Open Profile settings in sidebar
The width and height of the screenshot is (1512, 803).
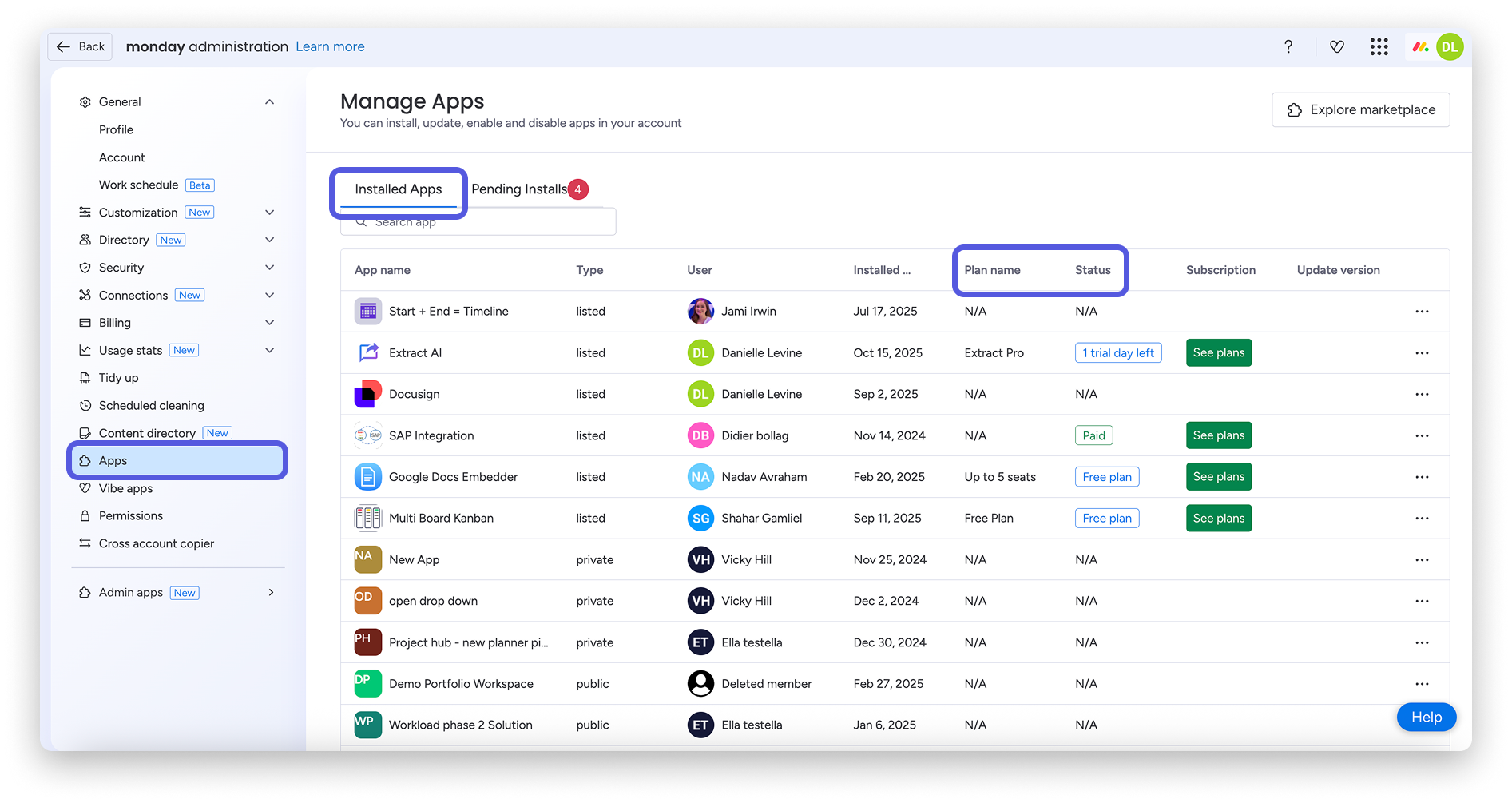coord(116,129)
